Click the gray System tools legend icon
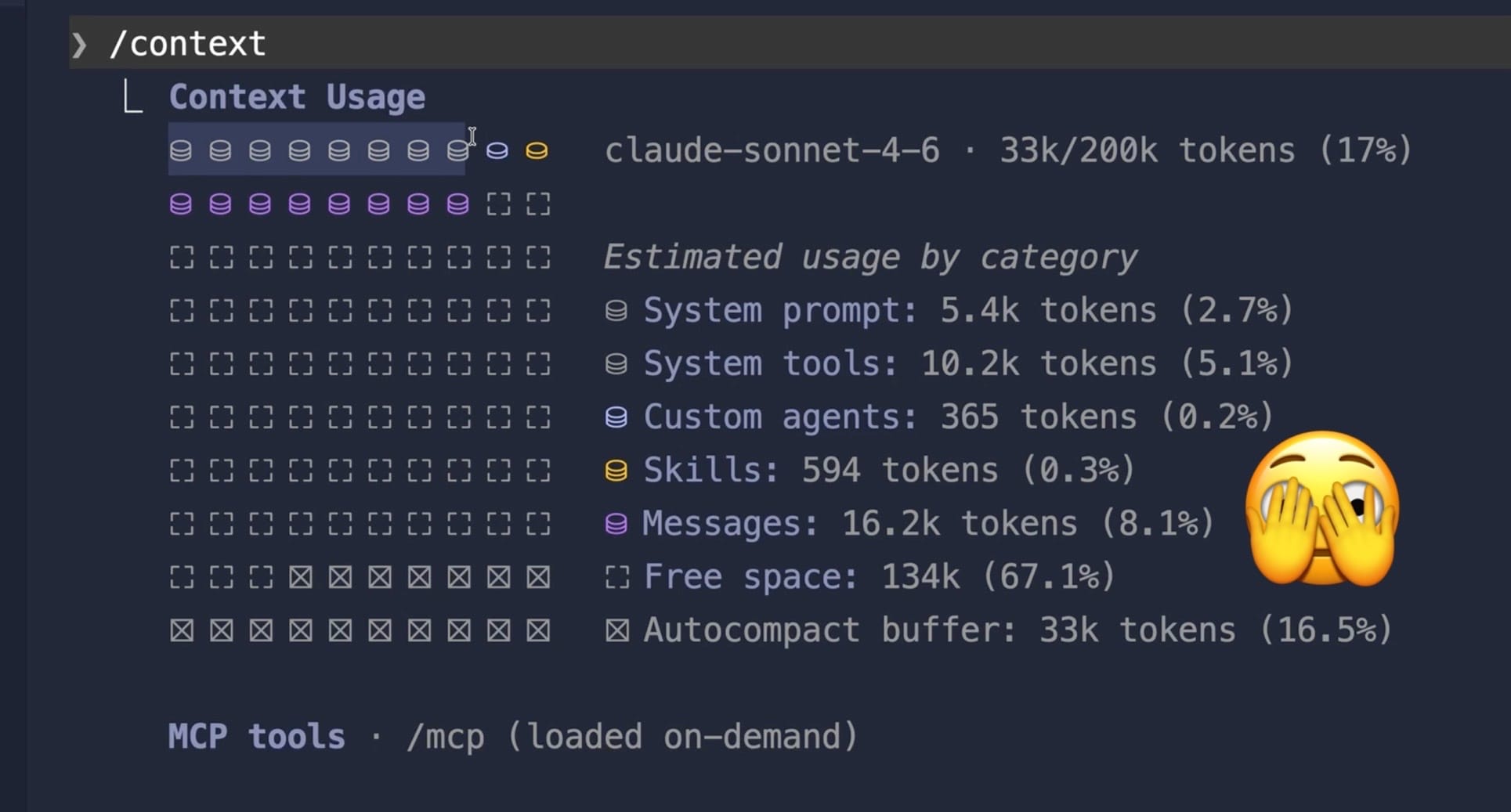The width and height of the screenshot is (1511, 812). point(616,364)
